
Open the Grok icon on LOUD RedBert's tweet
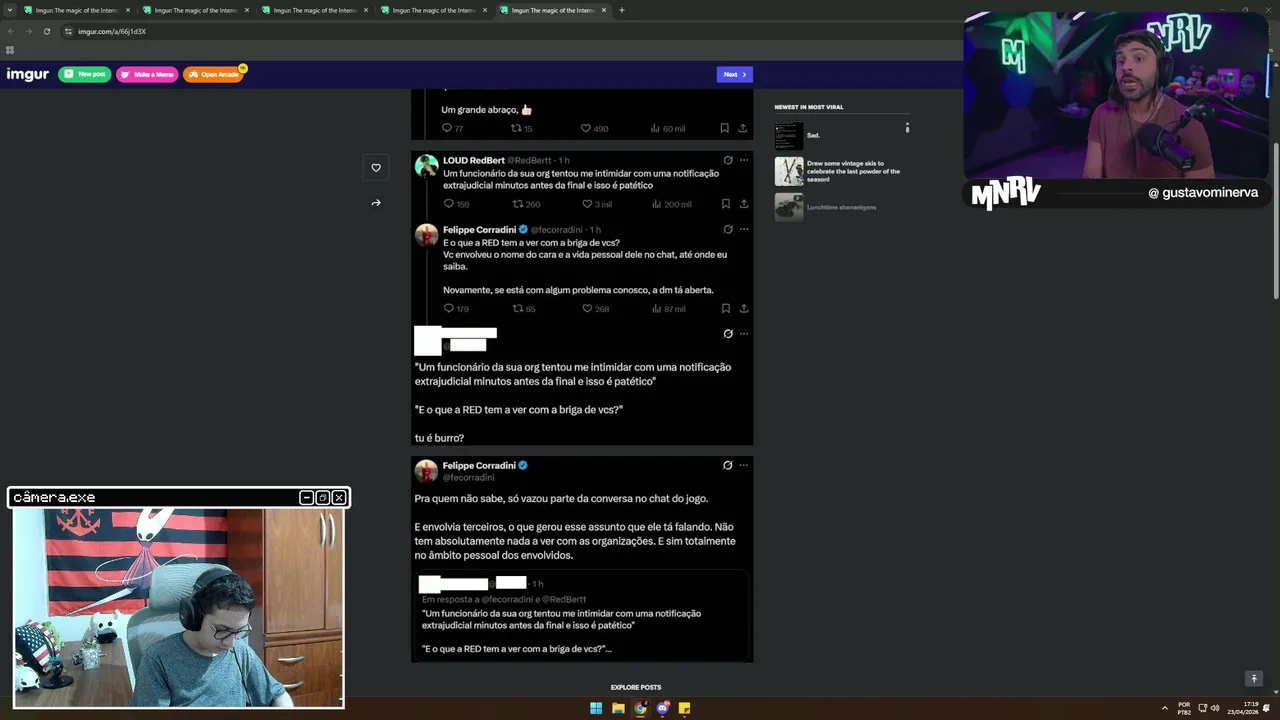point(728,160)
